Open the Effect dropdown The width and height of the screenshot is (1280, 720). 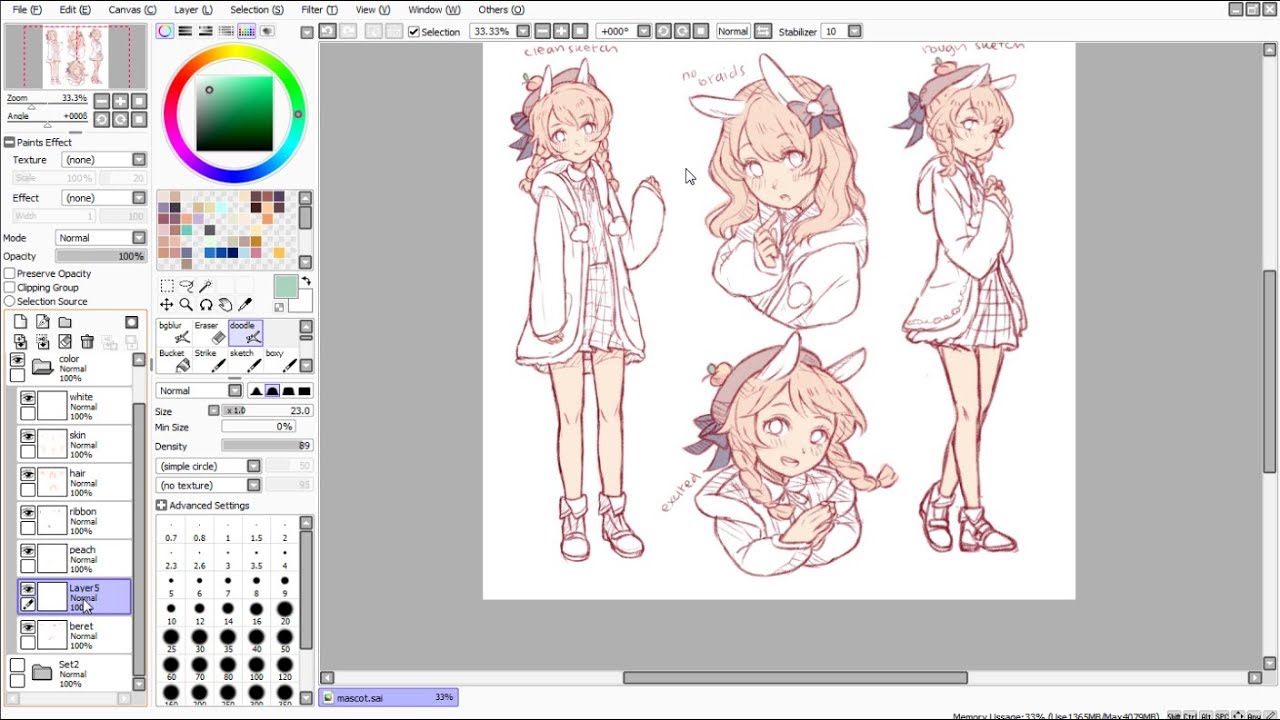pyautogui.click(x=104, y=198)
